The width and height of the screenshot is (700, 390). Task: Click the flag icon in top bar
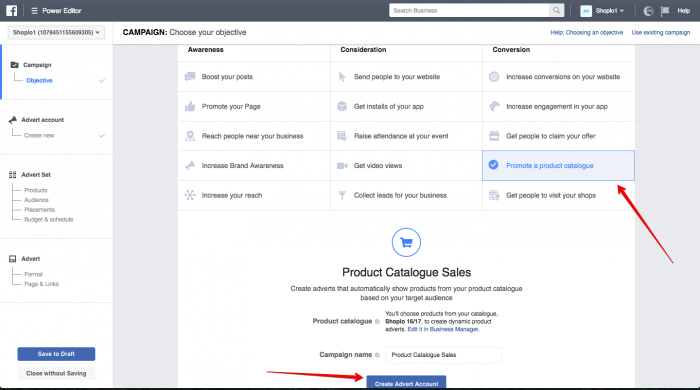665,11
